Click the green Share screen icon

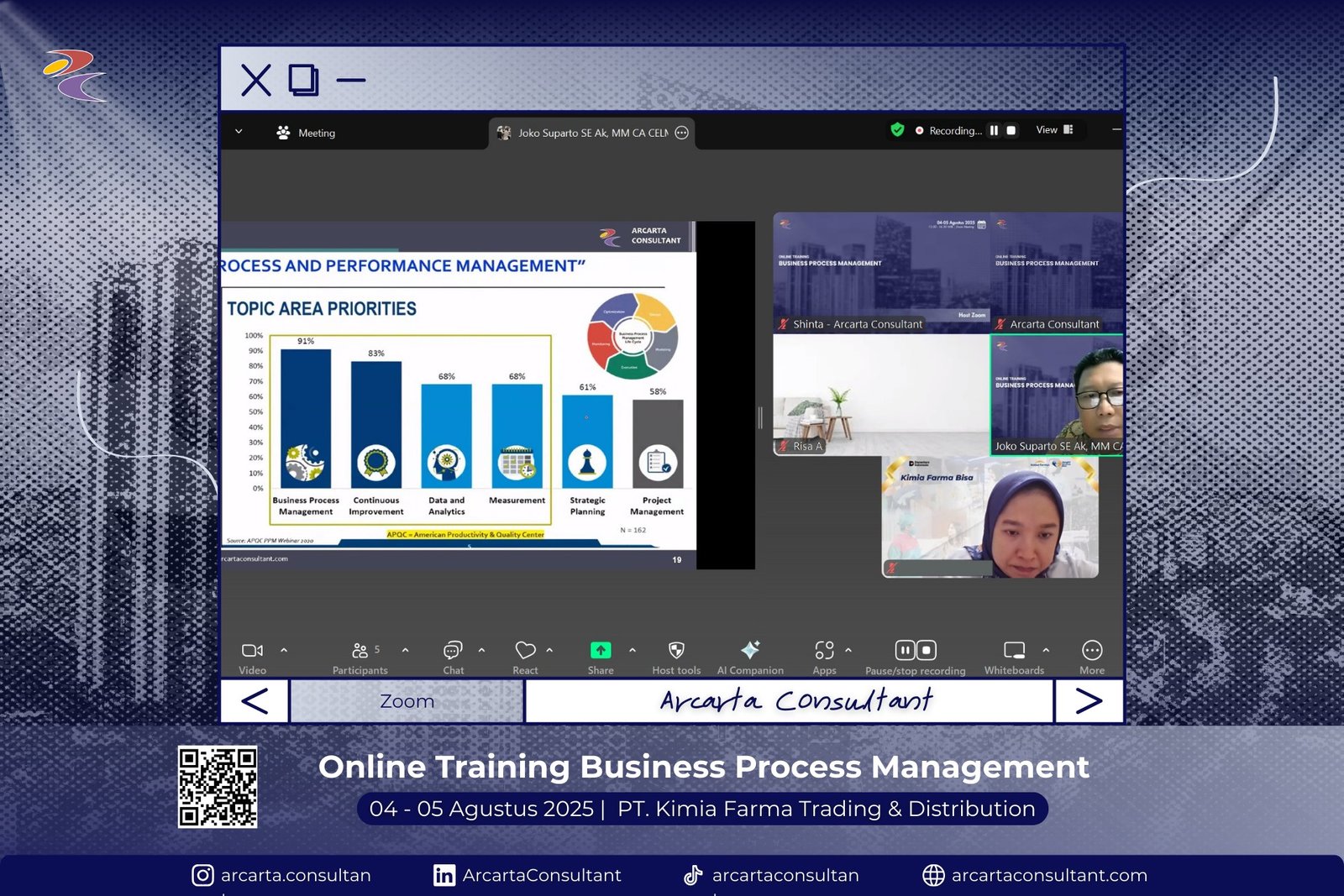tap(601, 651)
